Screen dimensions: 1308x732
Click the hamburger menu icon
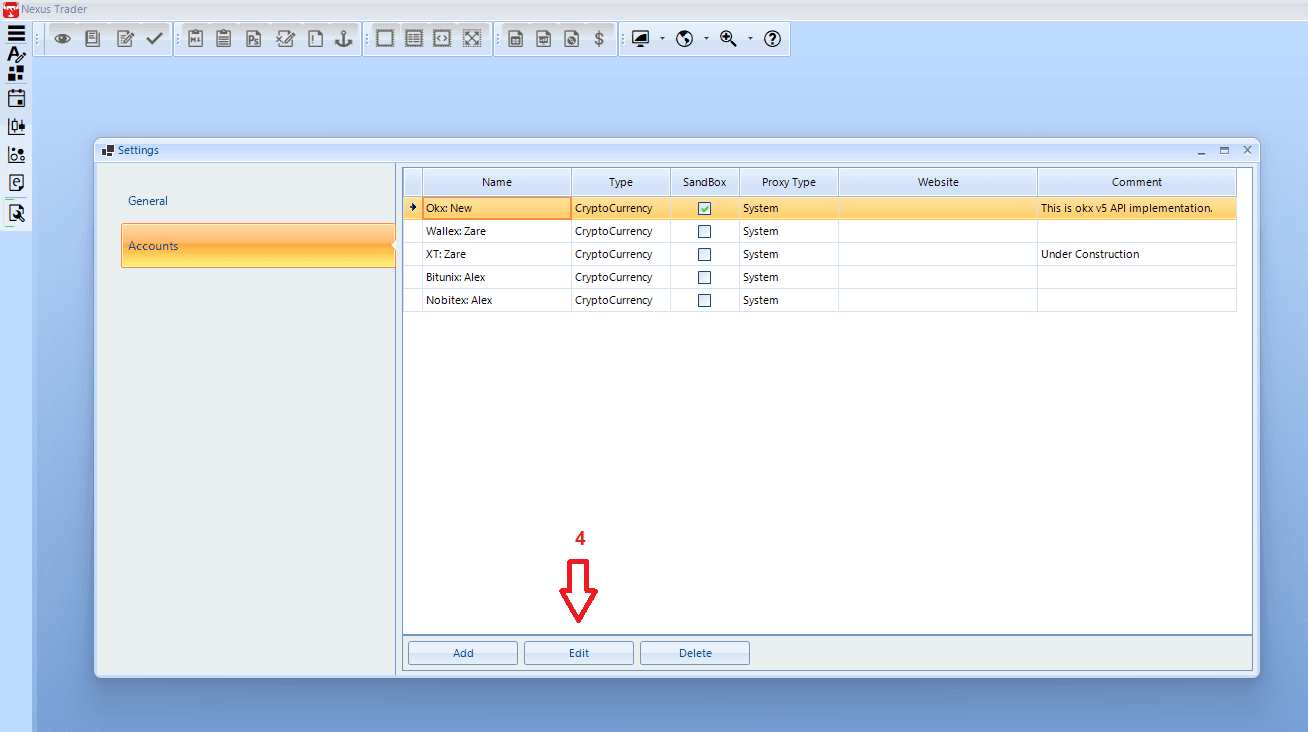[16, 34]
